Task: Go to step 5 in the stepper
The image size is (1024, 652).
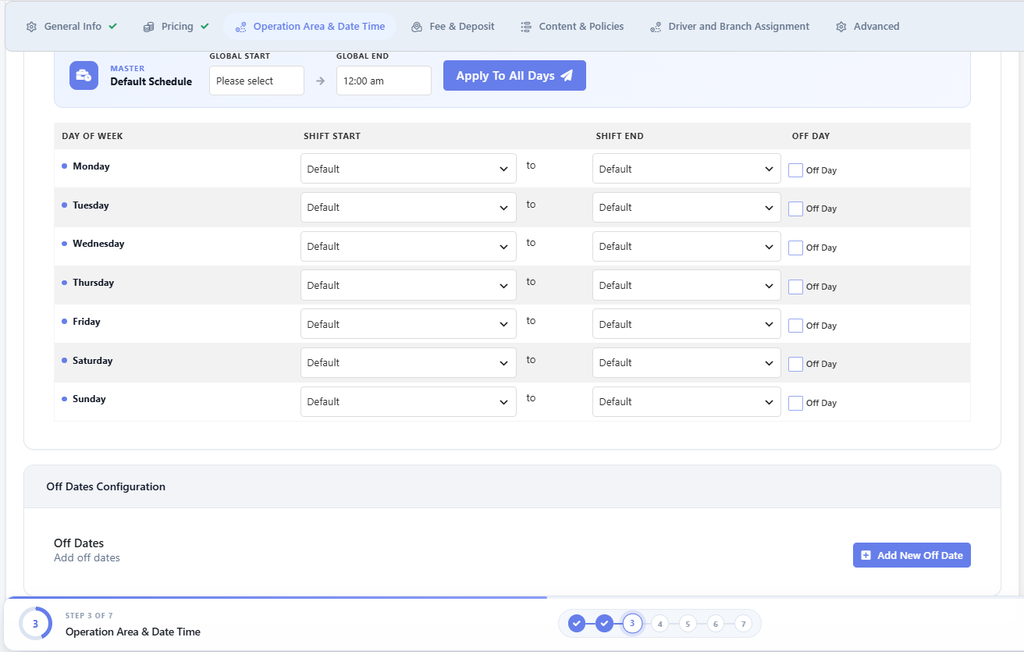Action: click(688, 624)
